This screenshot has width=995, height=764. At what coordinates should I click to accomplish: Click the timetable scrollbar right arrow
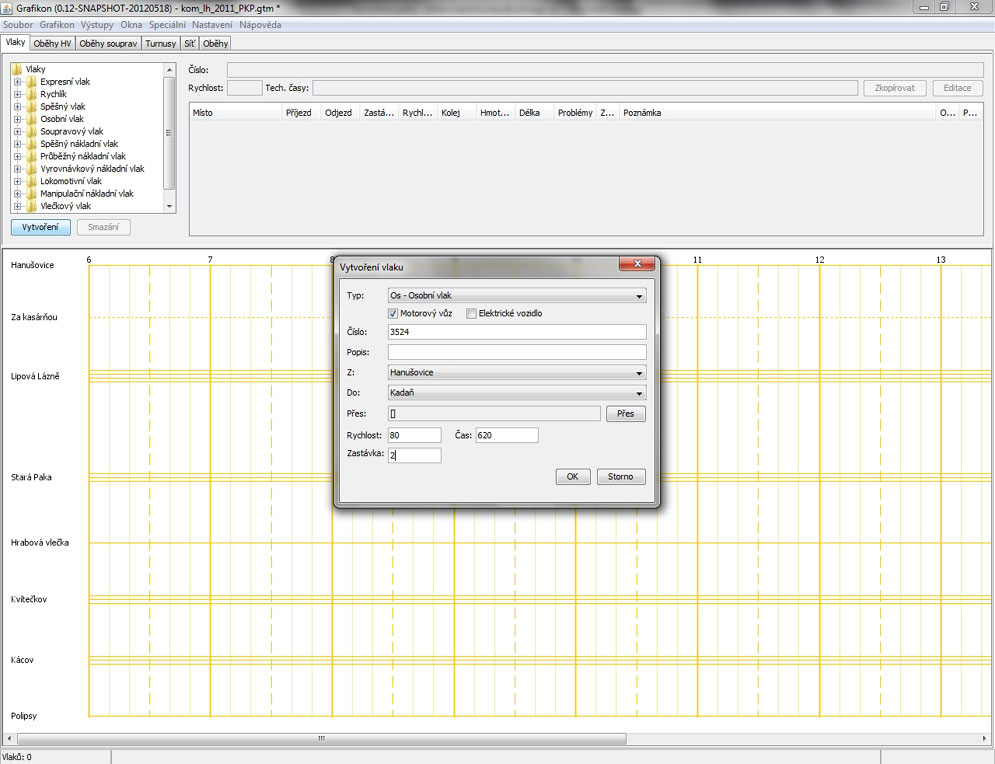985,739
